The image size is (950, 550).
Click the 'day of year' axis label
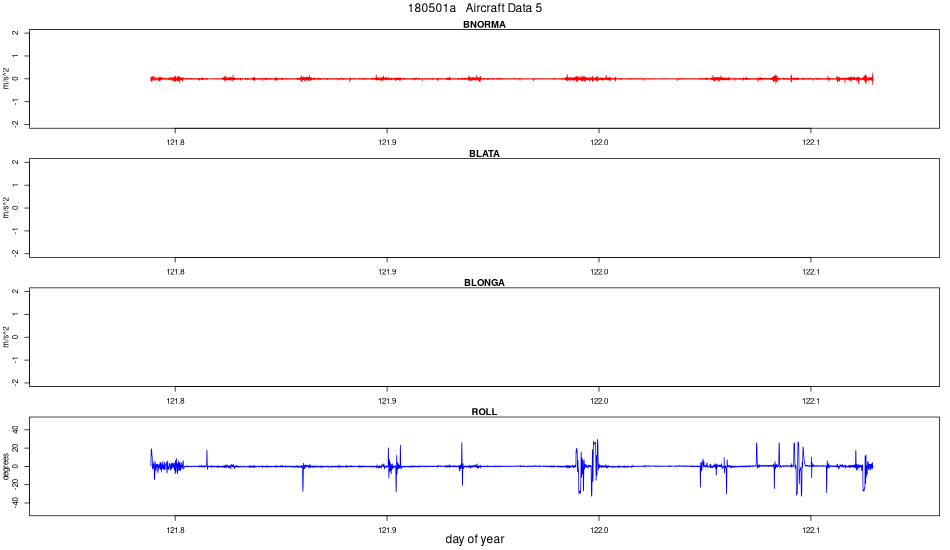coord(474,539)
